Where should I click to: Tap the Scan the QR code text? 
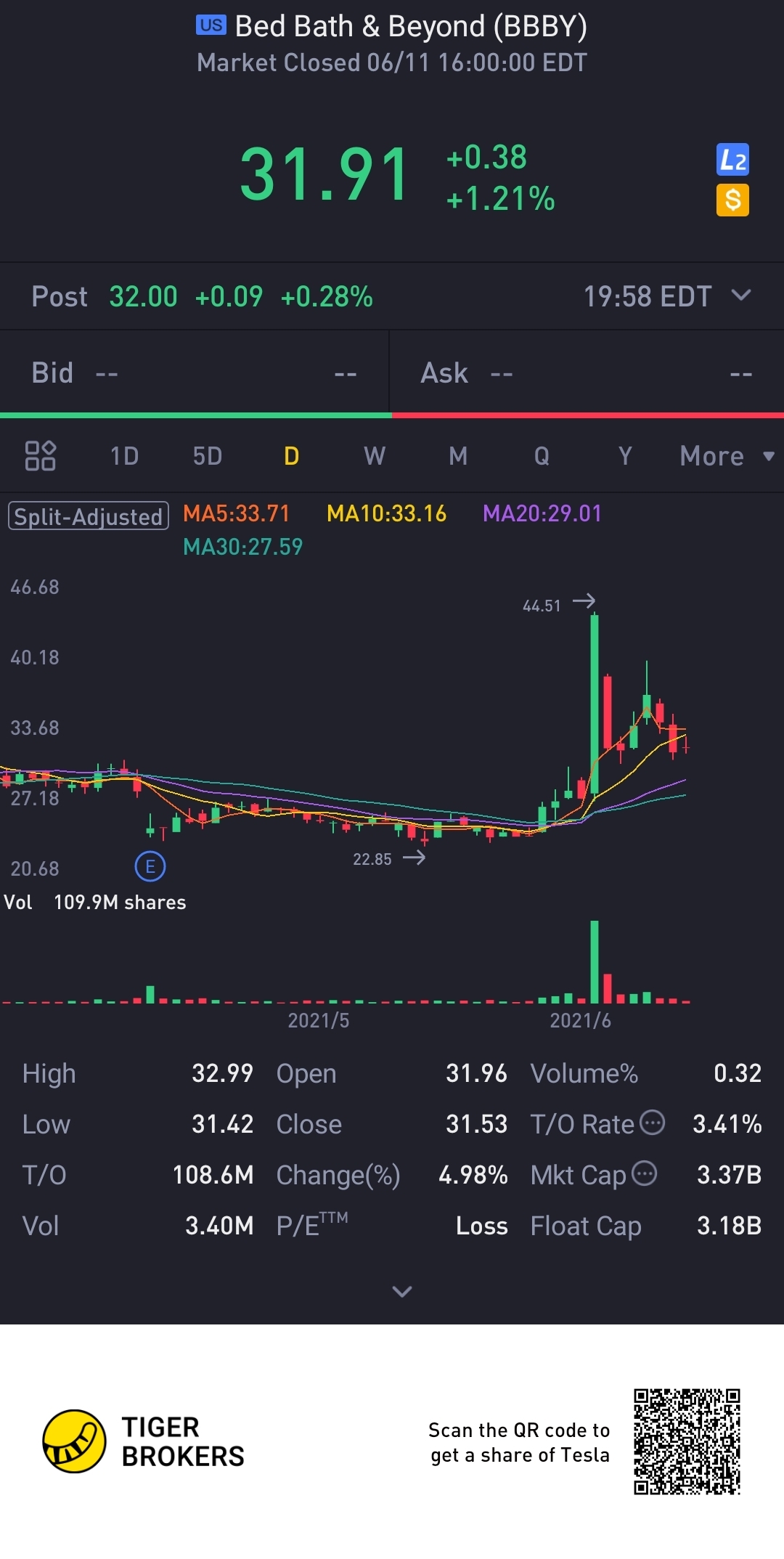point(519,1442)
